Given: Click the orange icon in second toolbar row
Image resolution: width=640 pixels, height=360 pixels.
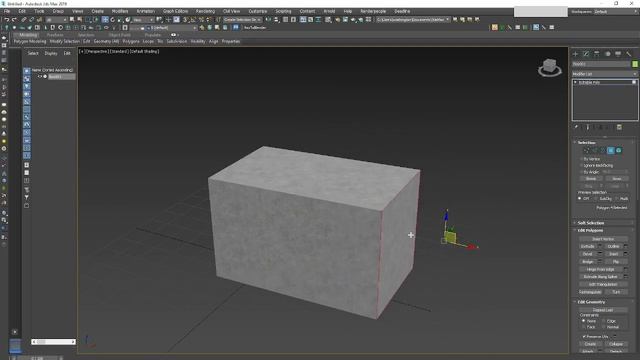Looking at the screenshot, I should pyautogui.click(x=494, y=27).
